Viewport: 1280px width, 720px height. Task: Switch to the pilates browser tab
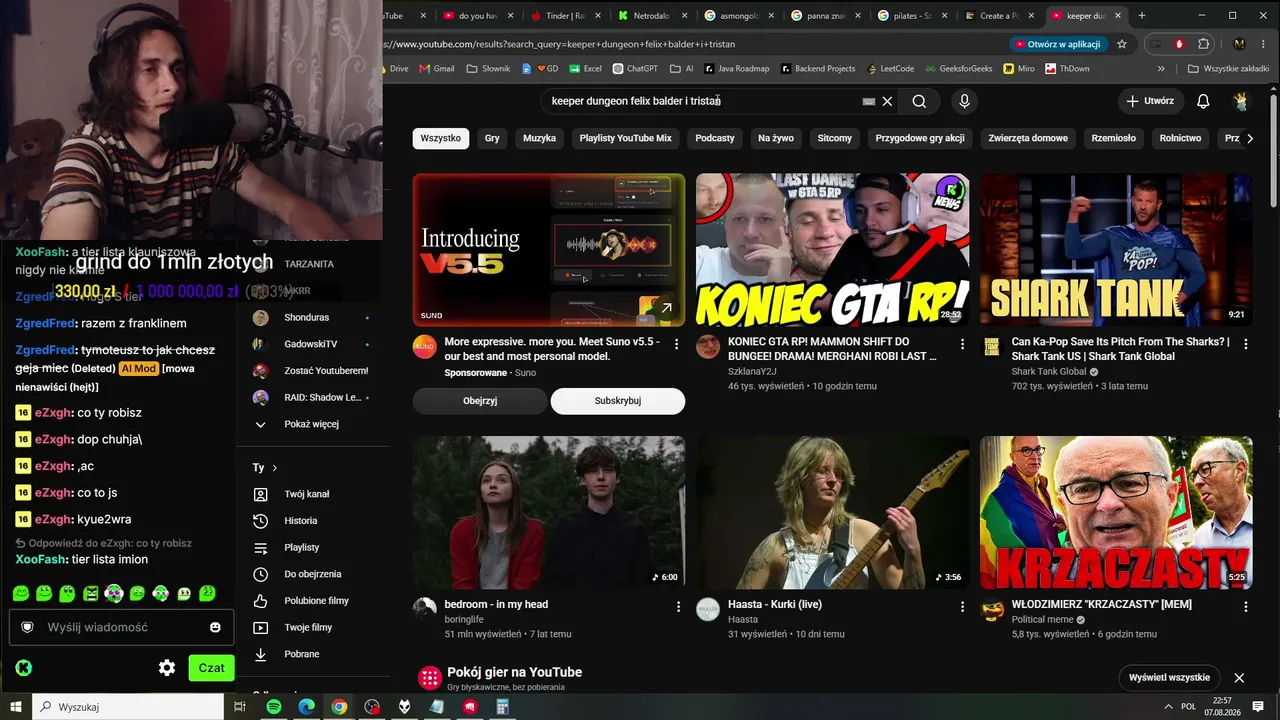[909, 16]
